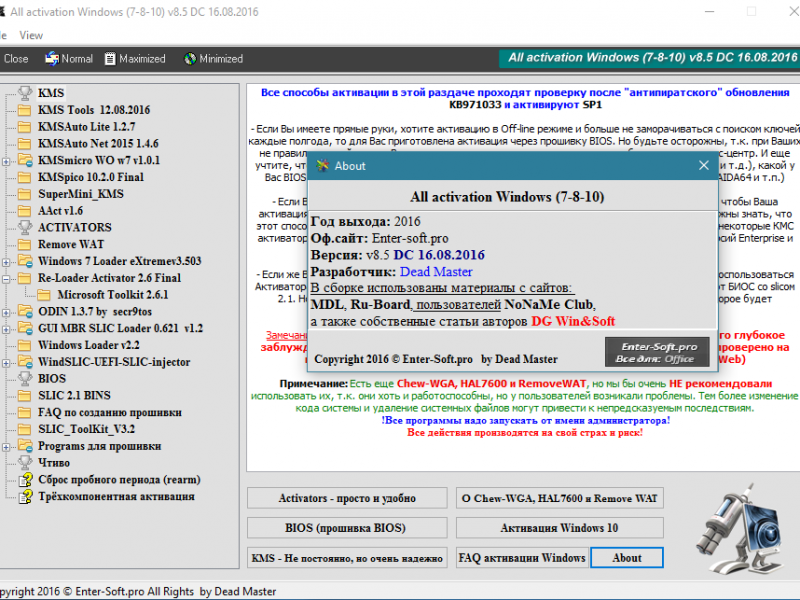Expand the KMSmicro WO w7 v1.0.1 node
The height and width of the screenshot is (600, 800).
(x=6, y=161)
